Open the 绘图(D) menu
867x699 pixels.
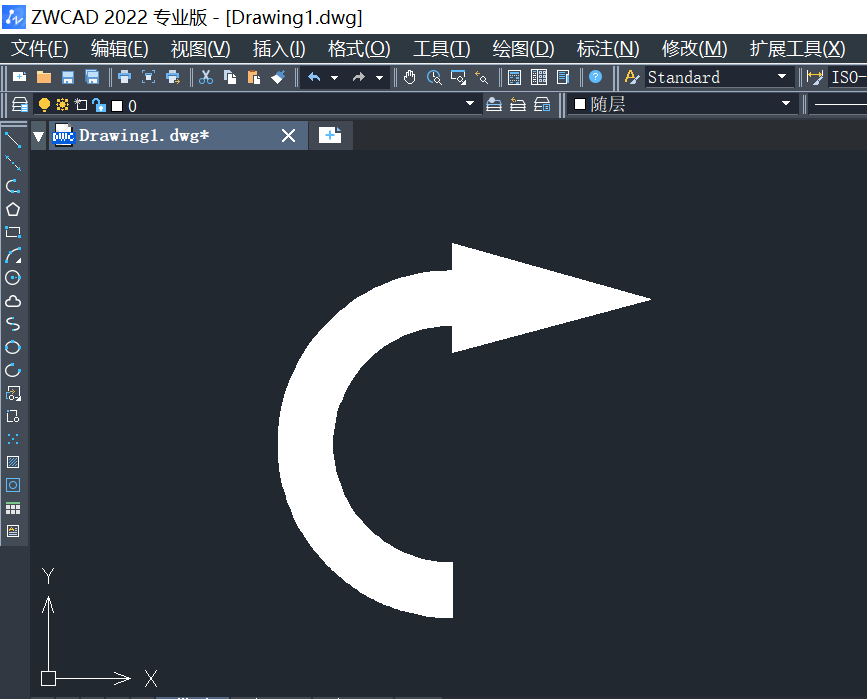(x=523, y=49)
